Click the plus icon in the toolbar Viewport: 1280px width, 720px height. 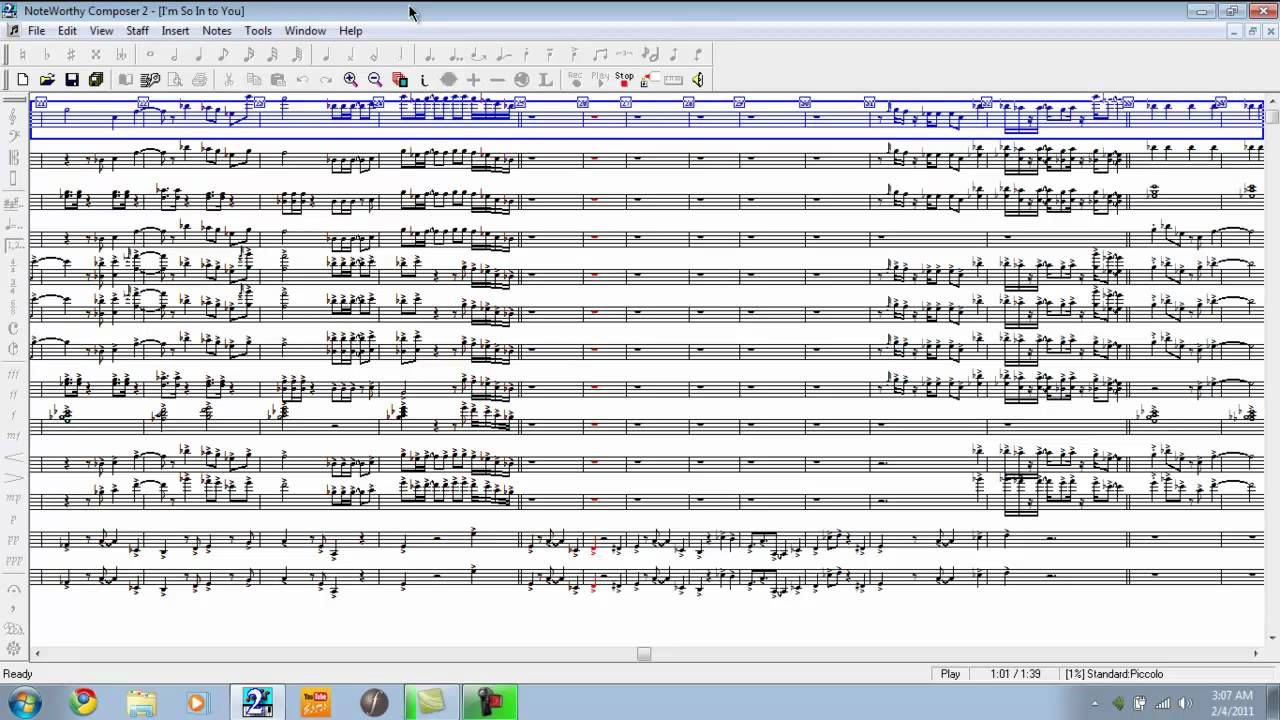point(473,80)
